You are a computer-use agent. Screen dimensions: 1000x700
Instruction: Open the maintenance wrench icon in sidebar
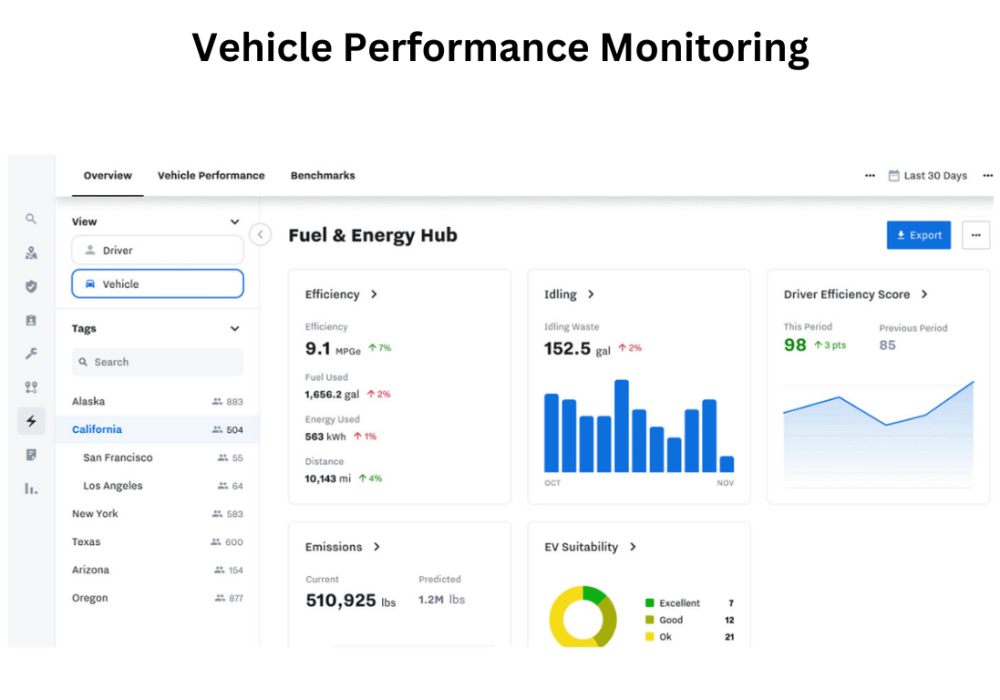[x=31, y=353]
